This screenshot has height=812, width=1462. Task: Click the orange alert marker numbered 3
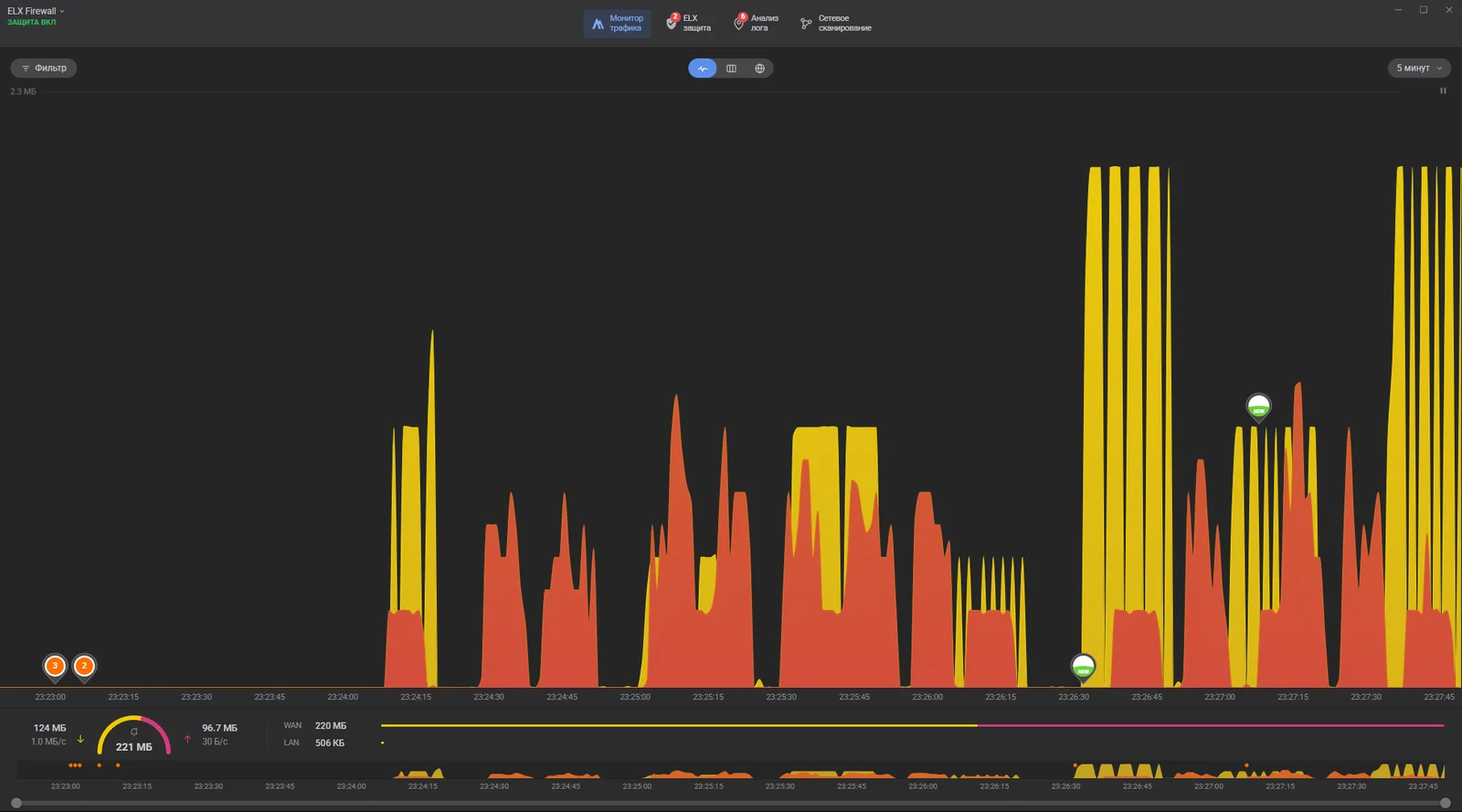[x=55, y=667]
